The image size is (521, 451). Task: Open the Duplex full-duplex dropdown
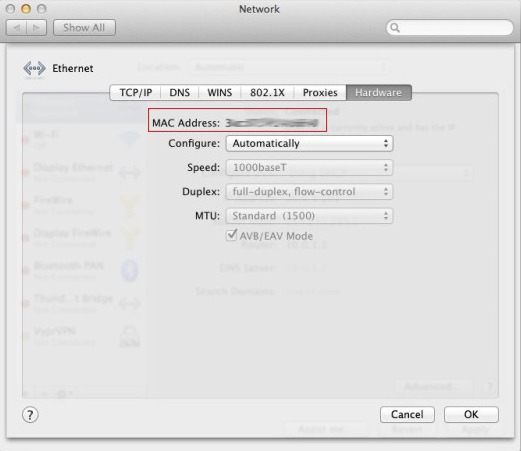[309, 192]
